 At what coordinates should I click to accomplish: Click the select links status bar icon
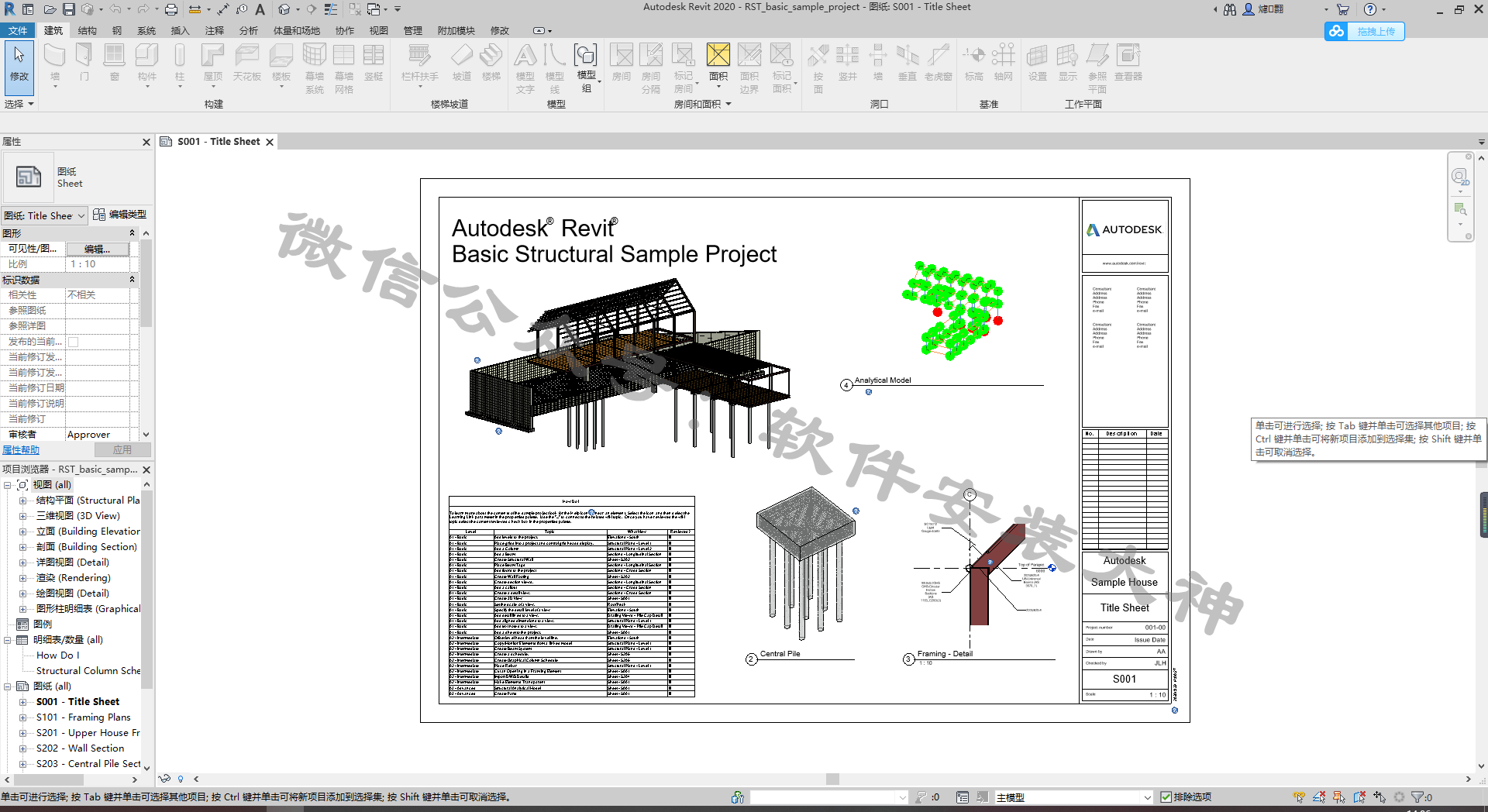(1300, 797)
